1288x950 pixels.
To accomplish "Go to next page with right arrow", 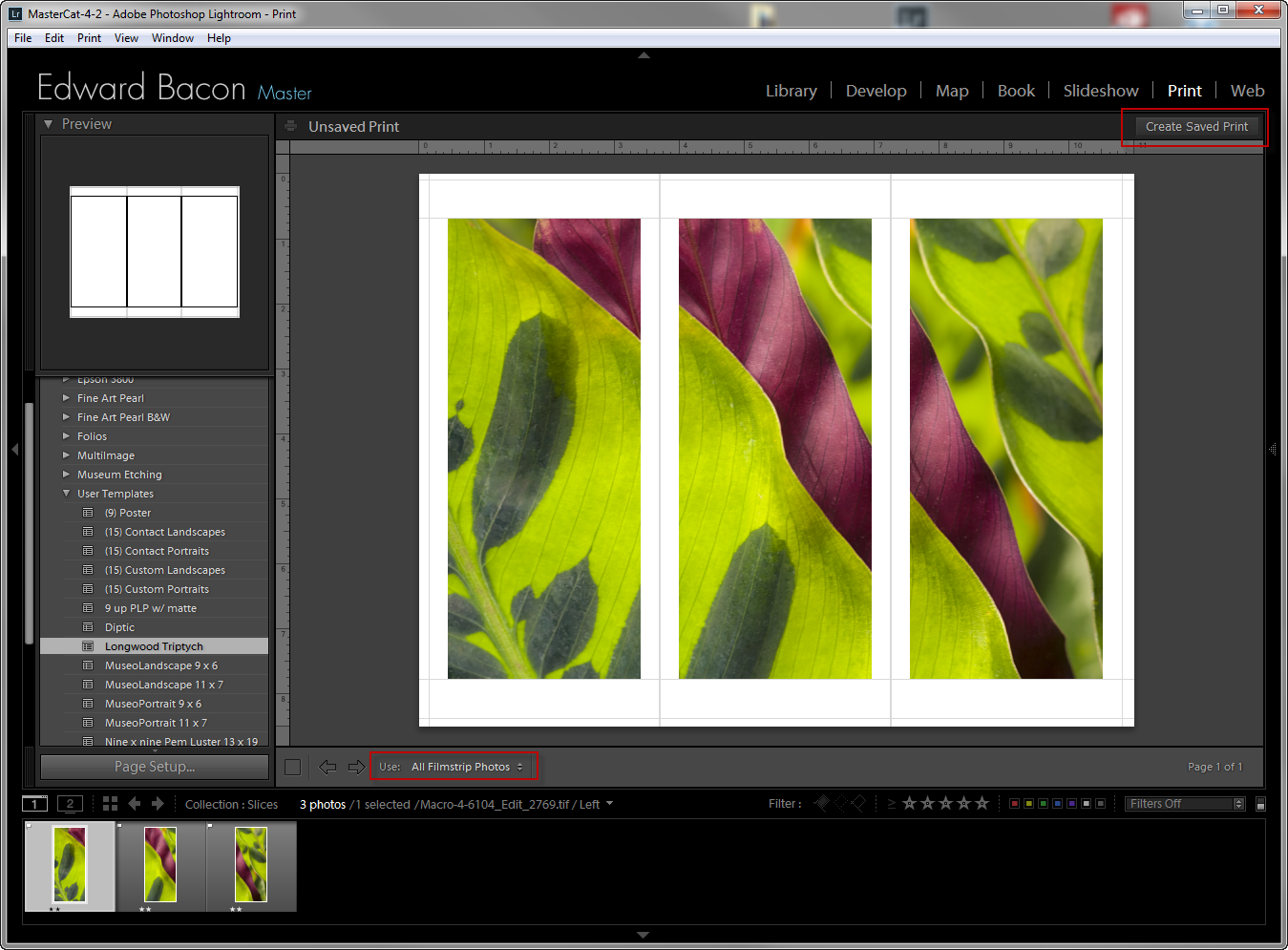I will 356,767.
